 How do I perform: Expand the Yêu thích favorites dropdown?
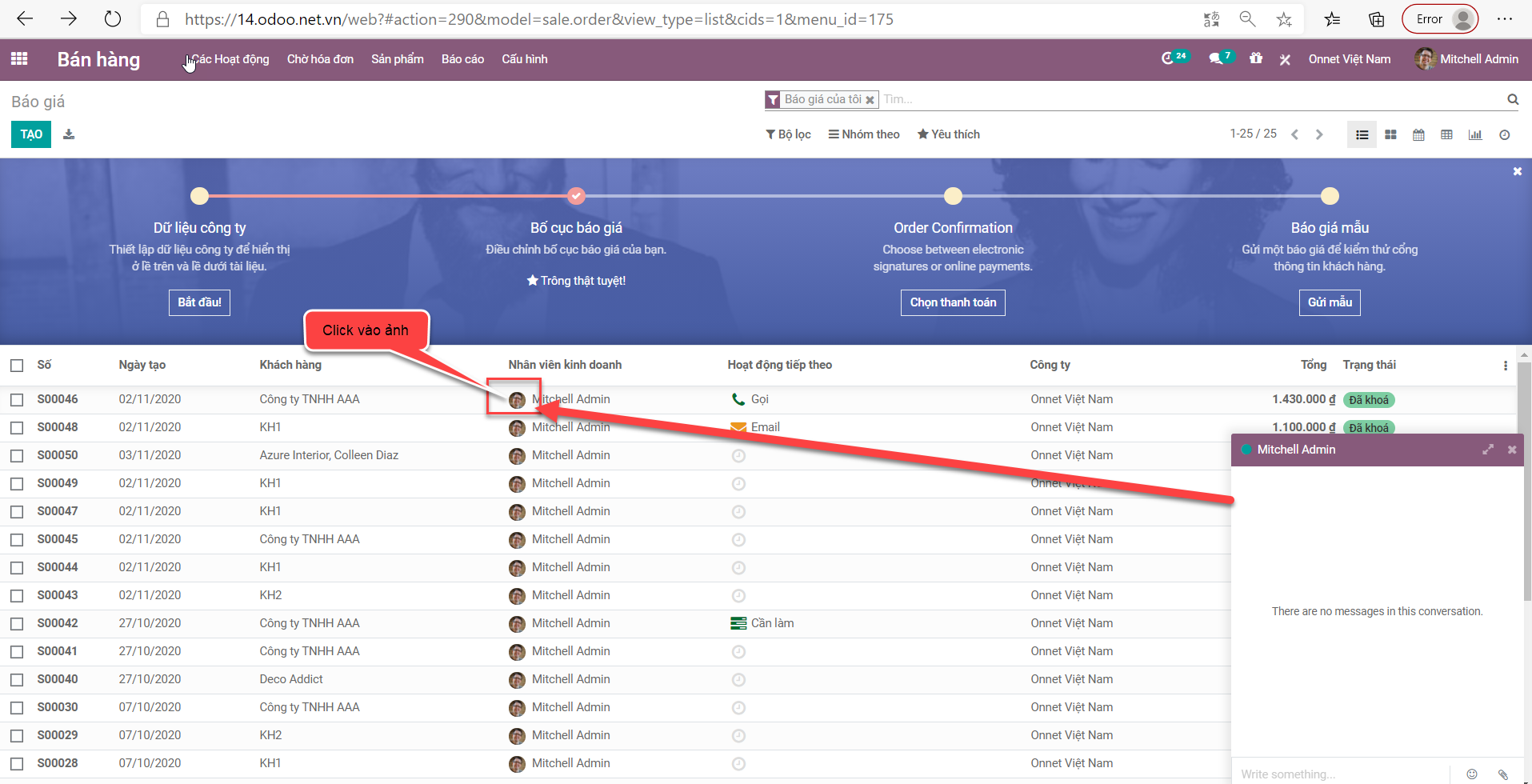pyautogui.click(x=948, y=134)
